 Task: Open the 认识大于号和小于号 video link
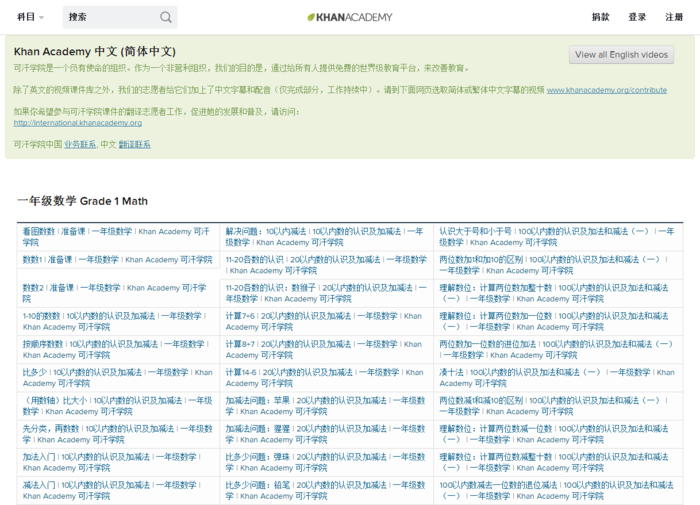[x=557, y=237]
